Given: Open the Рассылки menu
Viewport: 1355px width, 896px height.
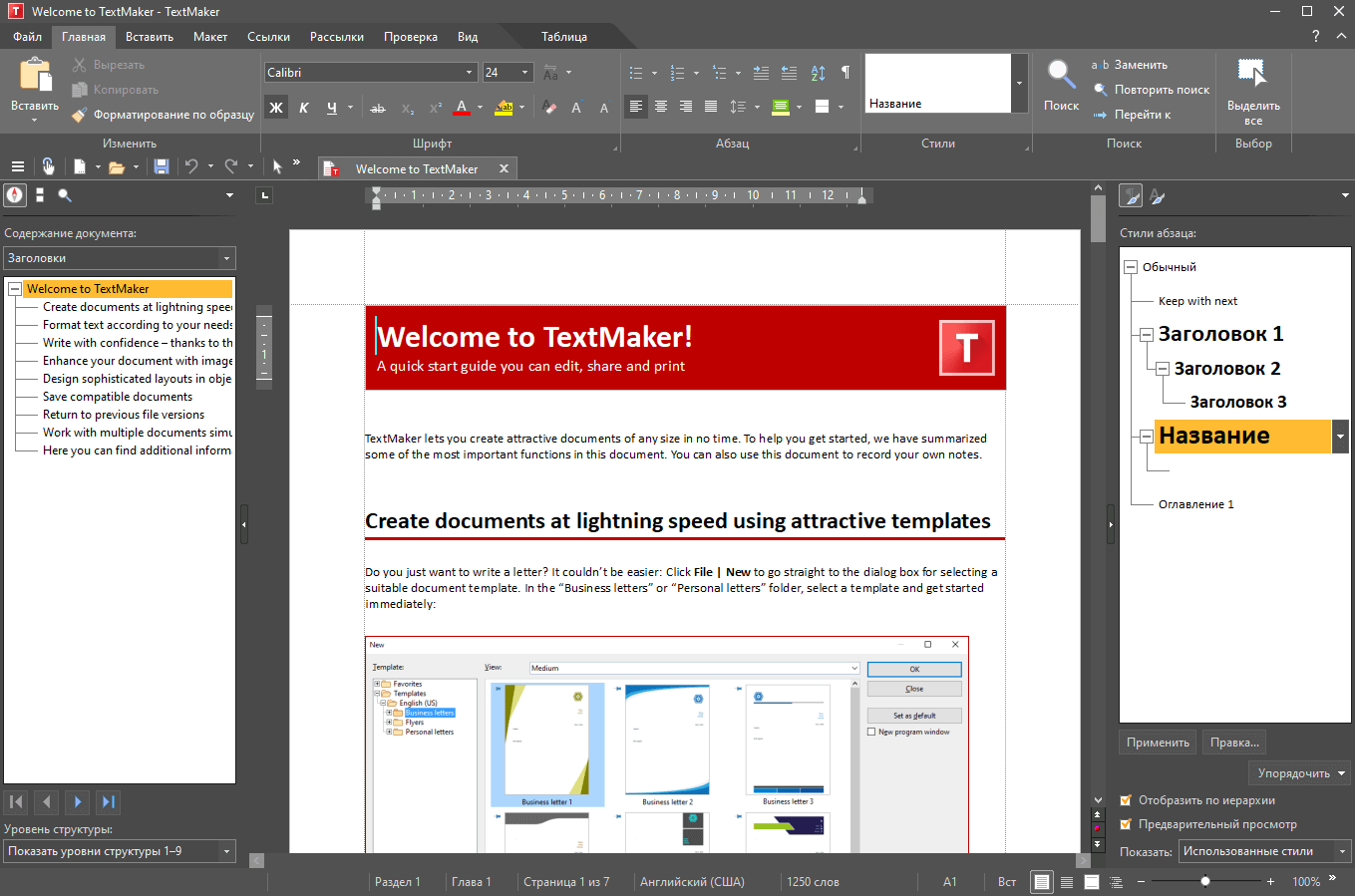Looking at the screenshot, I should click(x=336, y=36).
